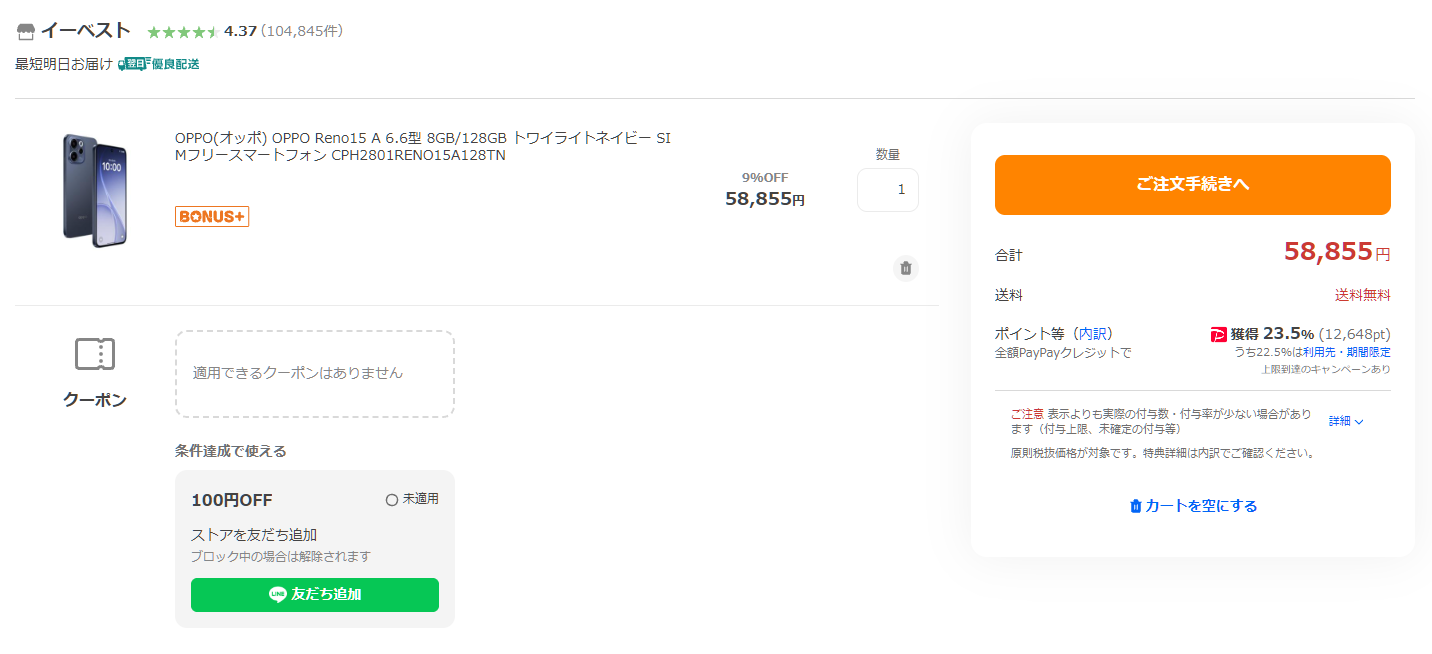Click the 送料無料 shipping text
This screenshot has height=654, width=1432.
point(1363,295)
